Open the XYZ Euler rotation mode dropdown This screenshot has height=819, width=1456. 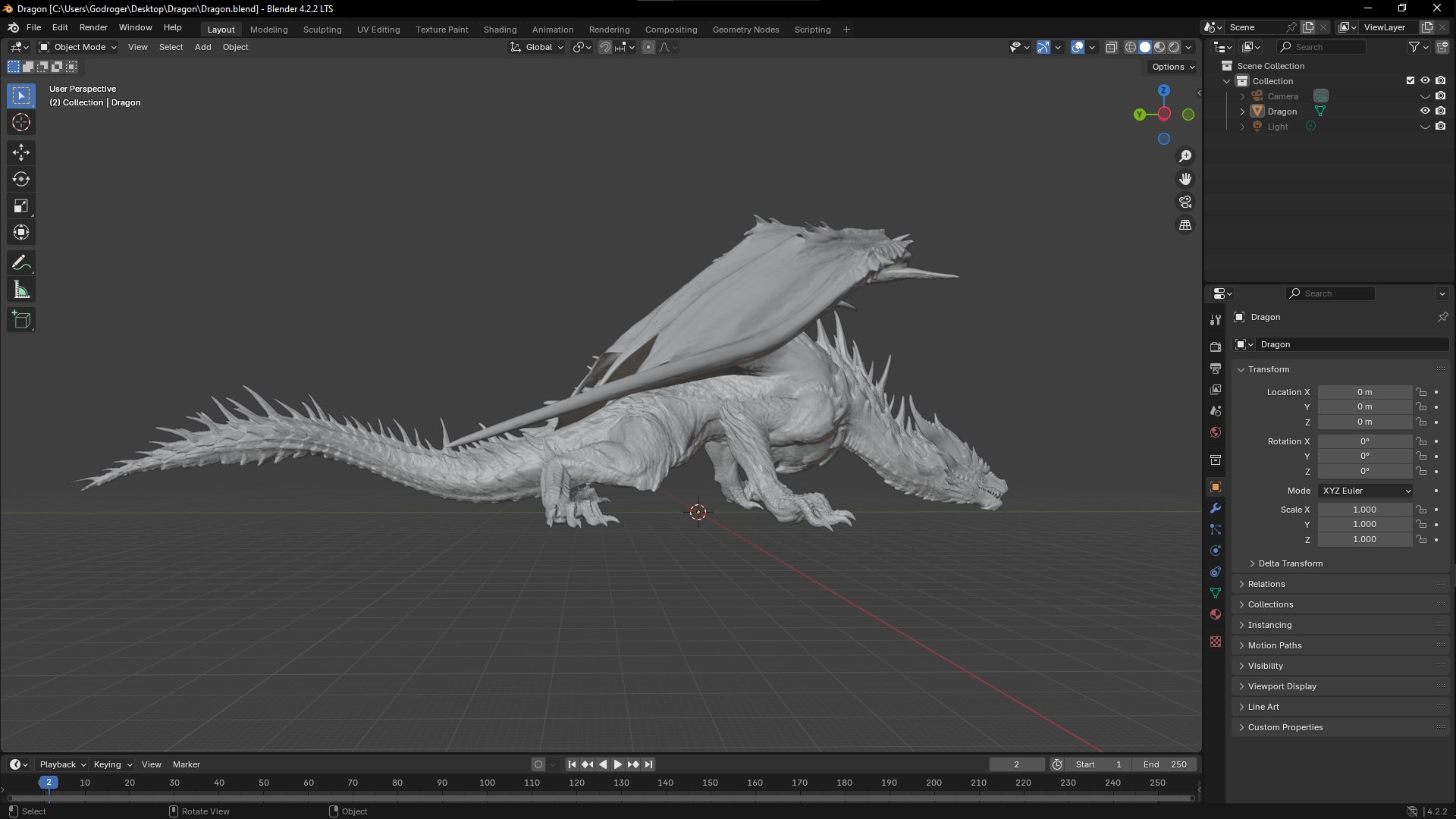tap(1365, 491)
